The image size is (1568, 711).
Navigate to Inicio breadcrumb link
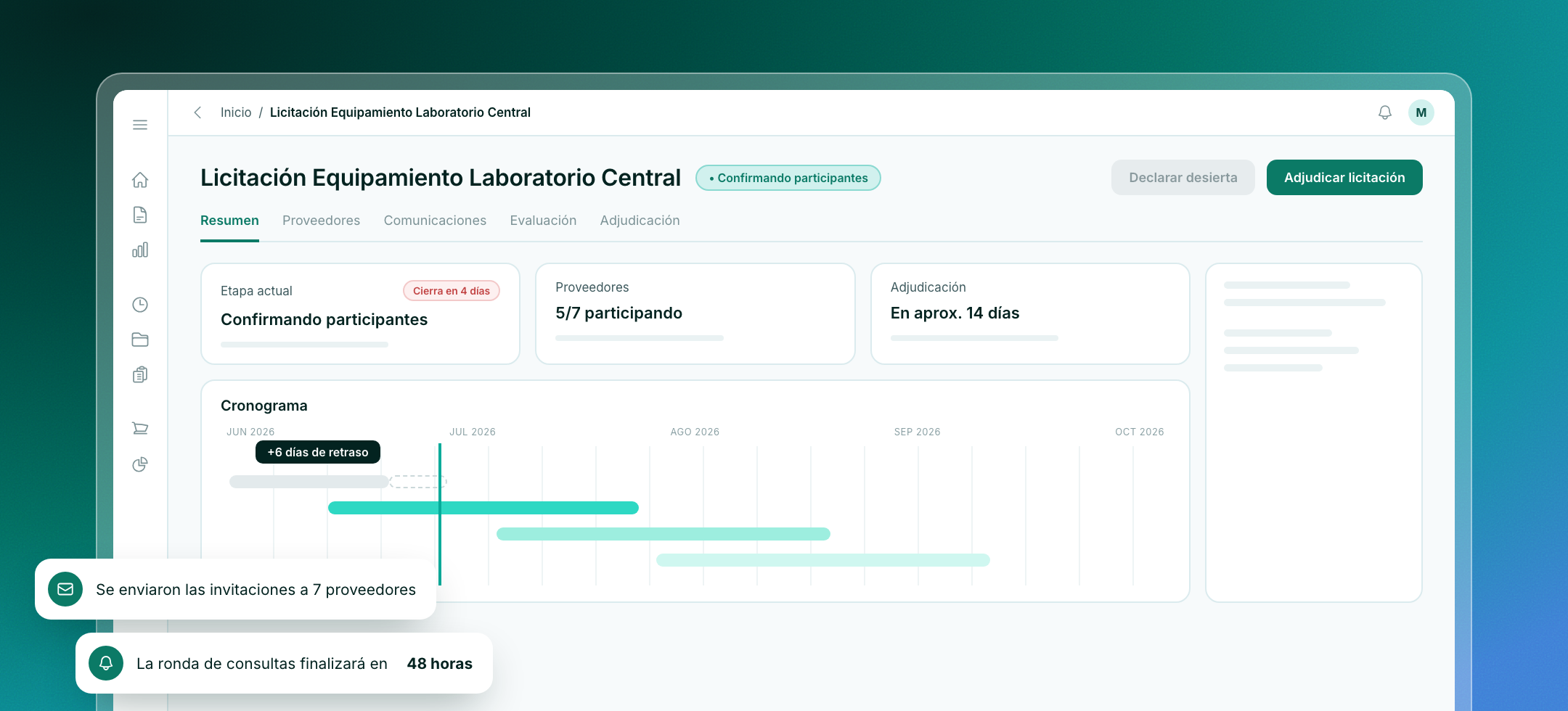point(236,112)
